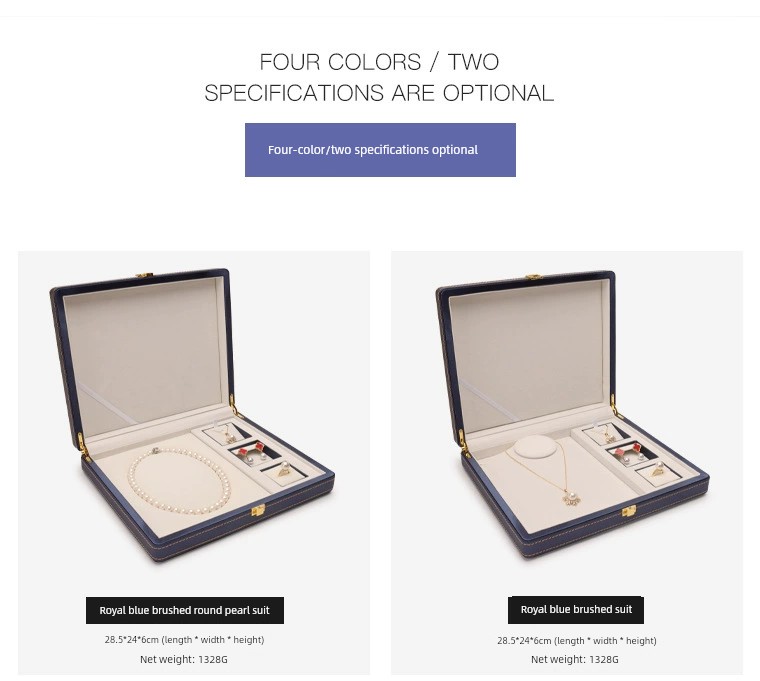Click left product Net weight: 1328G text
This screenshot has width=760, height=681.
pyautogui.click(x=184, y=659)
